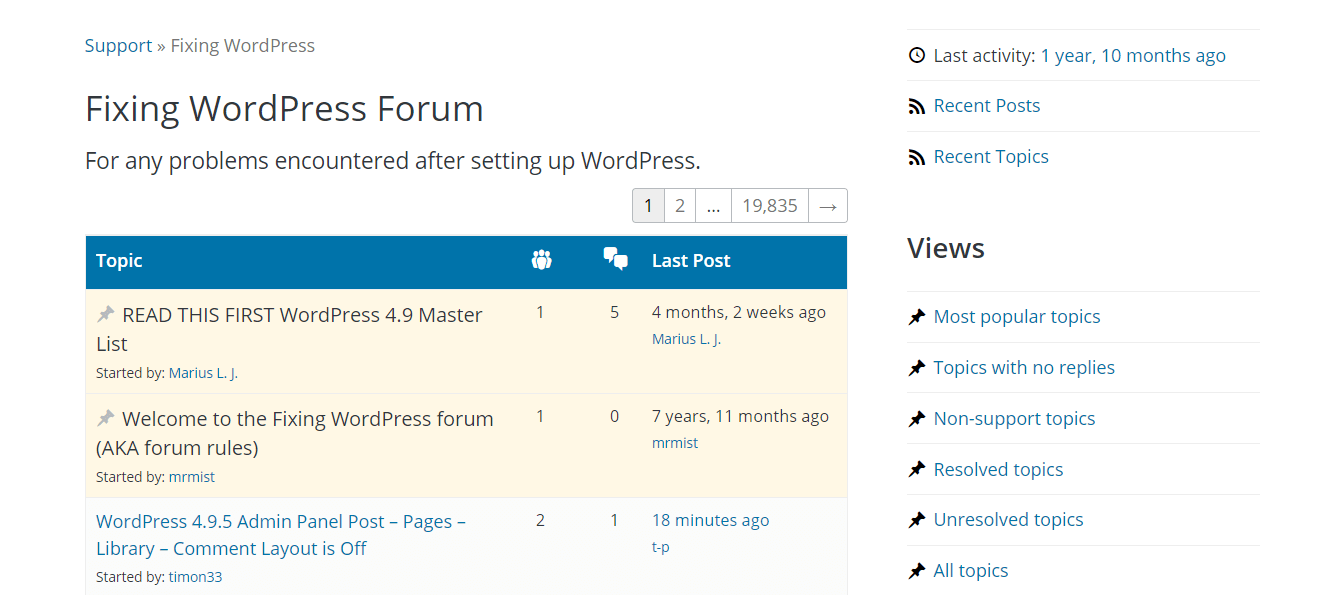Viewport: 1341px width, 595px height.
Task: Click the pin icon beside Most popular topics
Action: coord(917,316)
